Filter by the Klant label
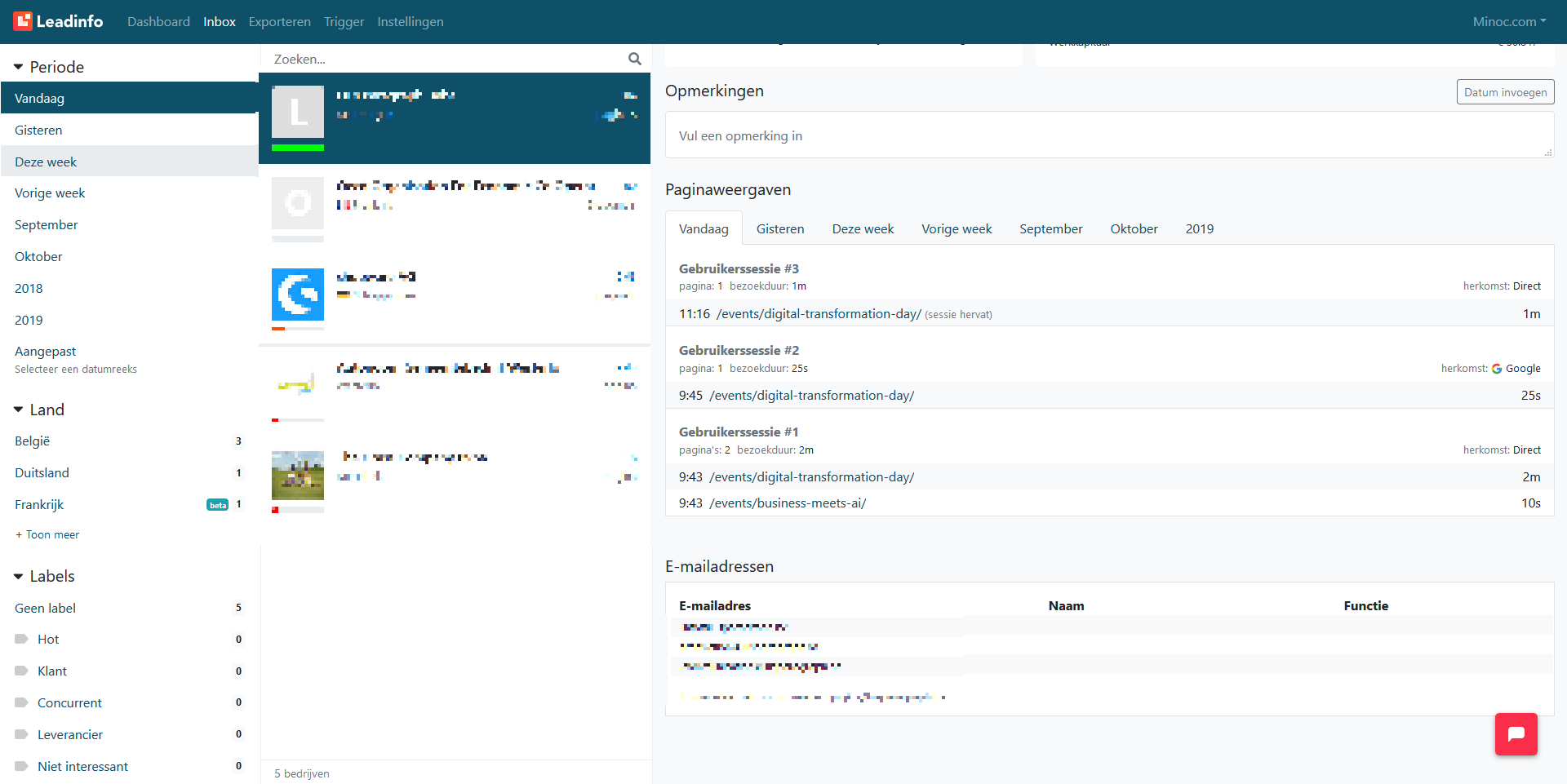The height and width of the screenshot is (784, 1567). [x=130, y=671]
